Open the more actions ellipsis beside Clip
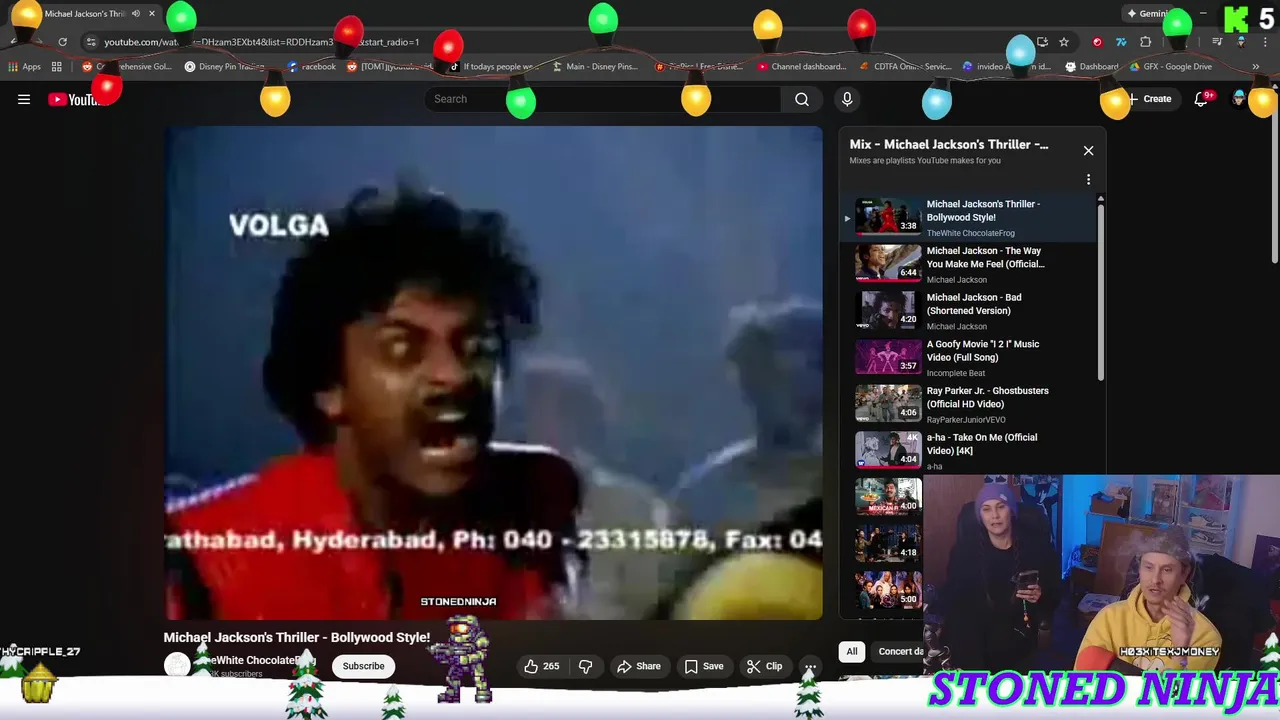Image resolution: width=1280 pixels, height=720 pixels. 811,666
